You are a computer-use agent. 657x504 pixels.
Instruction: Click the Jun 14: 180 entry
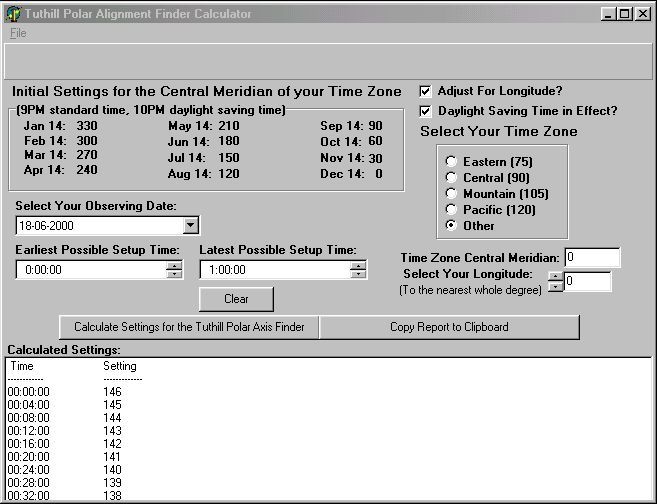click(x=204, y=141)
